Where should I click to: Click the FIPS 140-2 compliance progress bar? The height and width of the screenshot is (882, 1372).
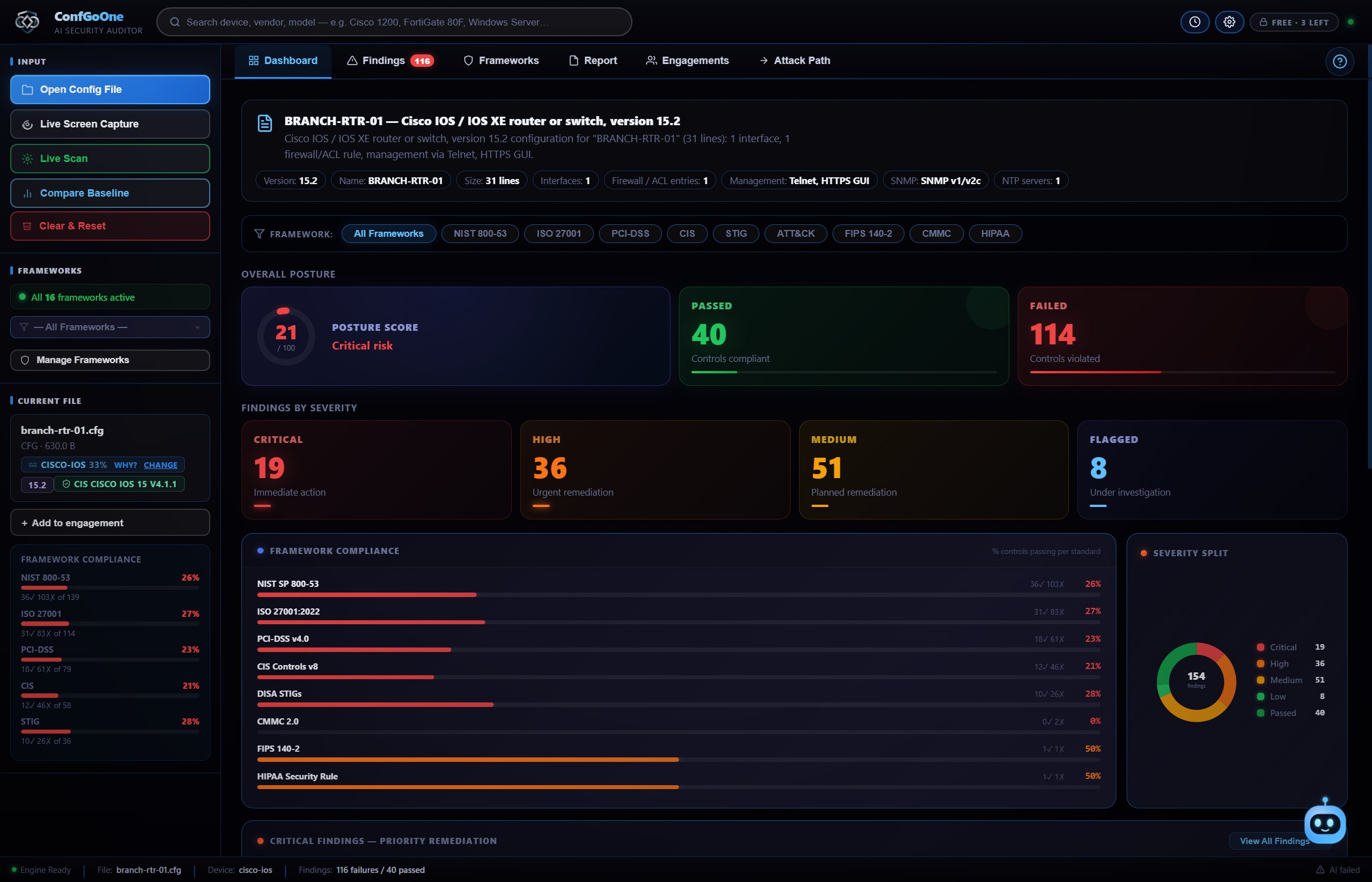pyautogui.click(x=678, y=760)
